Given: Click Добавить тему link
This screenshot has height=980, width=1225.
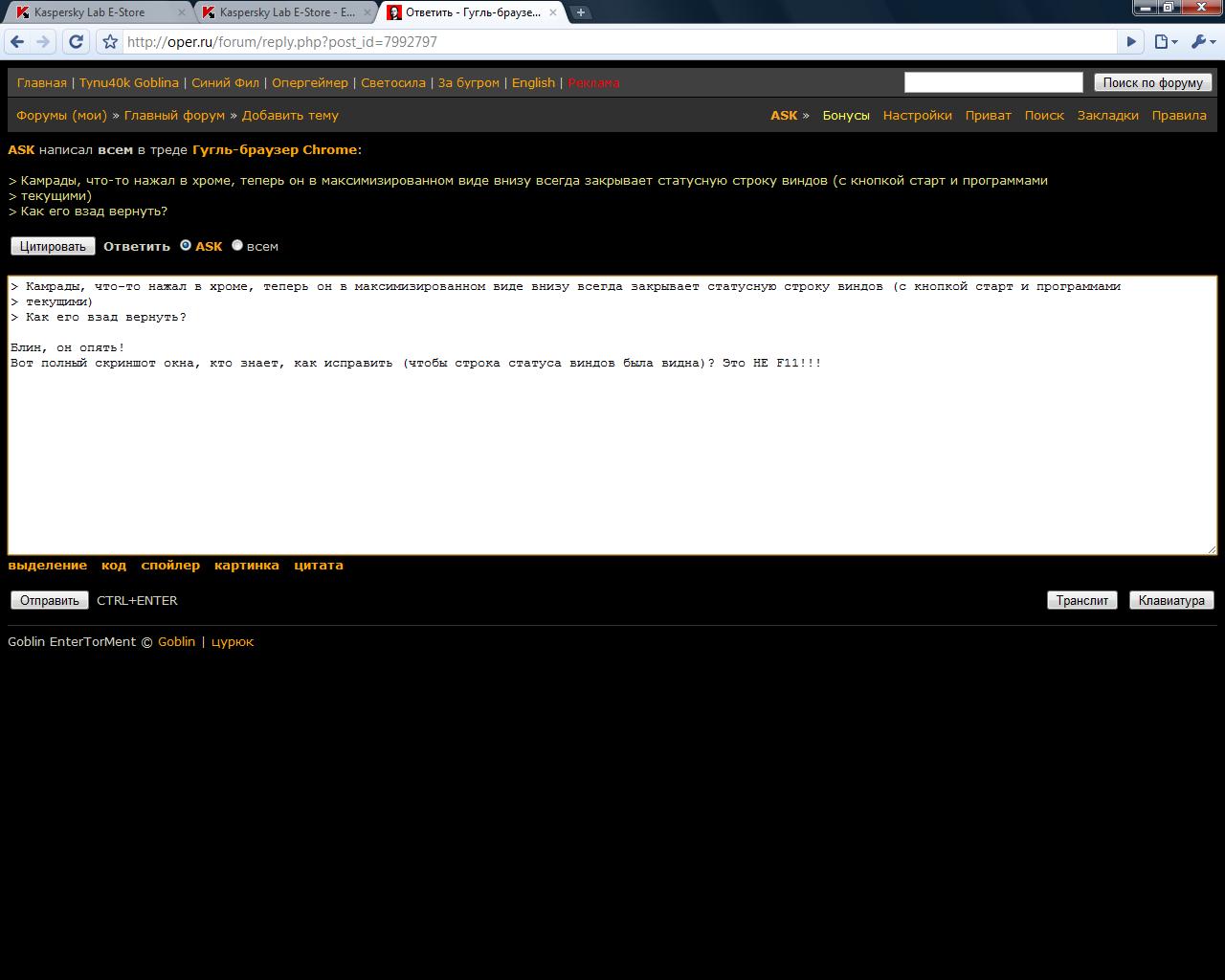Looking at the screenshot, I should tap(290, 115).
